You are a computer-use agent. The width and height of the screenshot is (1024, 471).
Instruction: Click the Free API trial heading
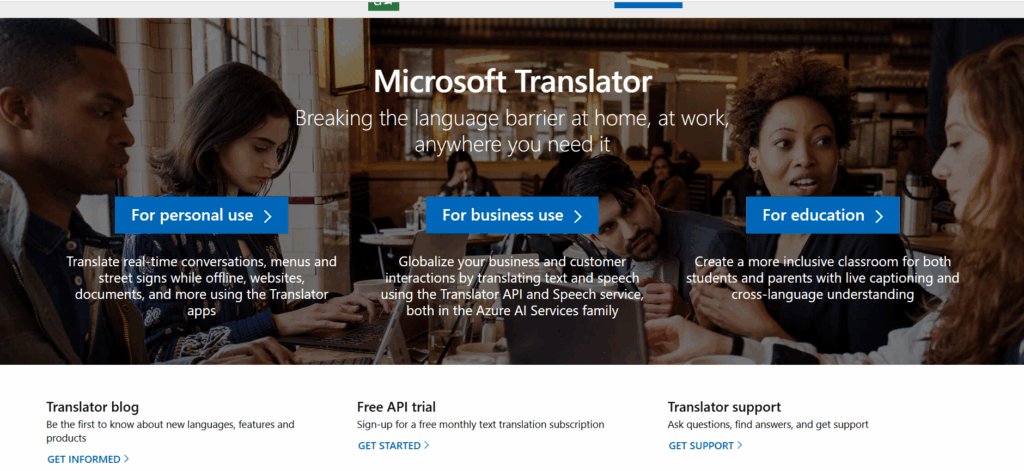(x=396, y=407)
